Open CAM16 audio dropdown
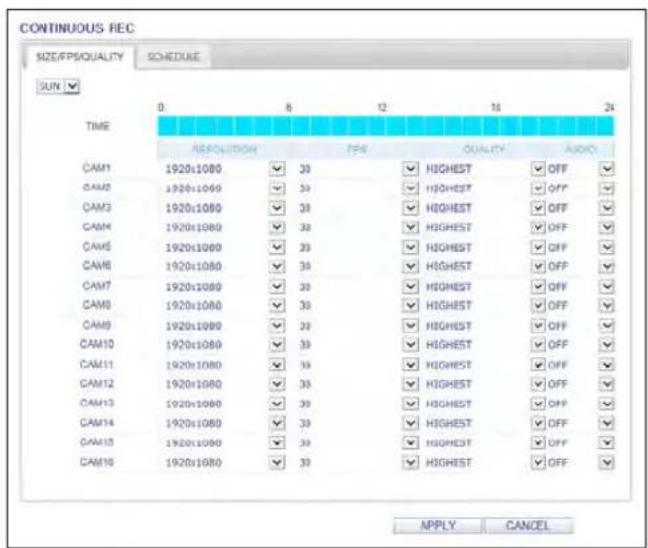 point(607,462)
